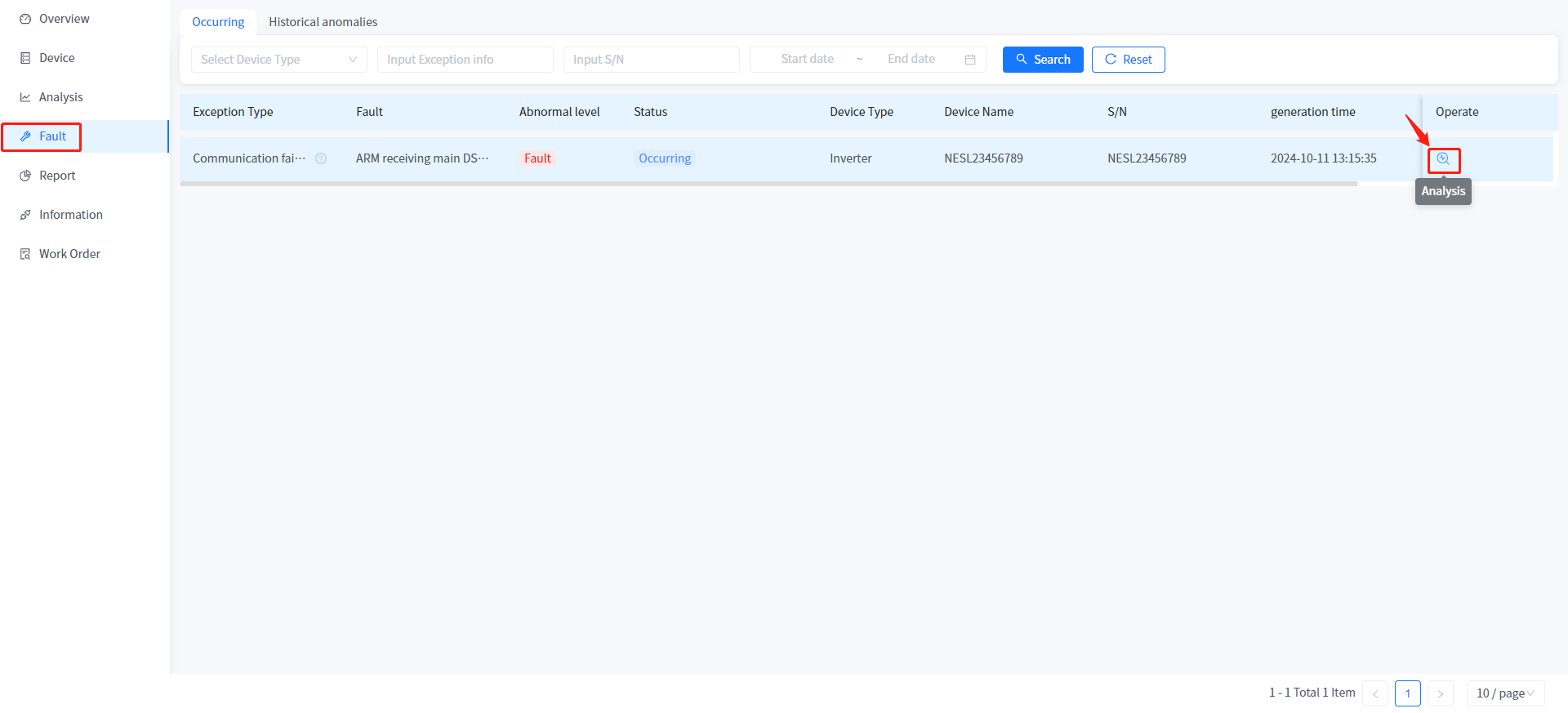Open the Report sidebar page
Viewport: 1568px width, 713px height.
56,176
